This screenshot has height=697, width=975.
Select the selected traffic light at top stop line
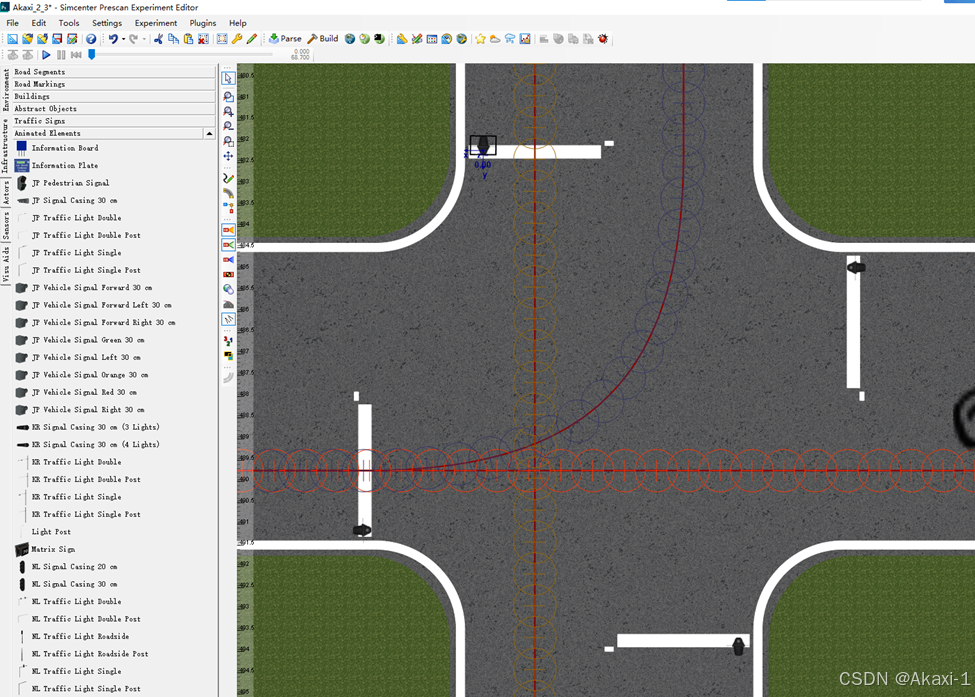point(483,145)
